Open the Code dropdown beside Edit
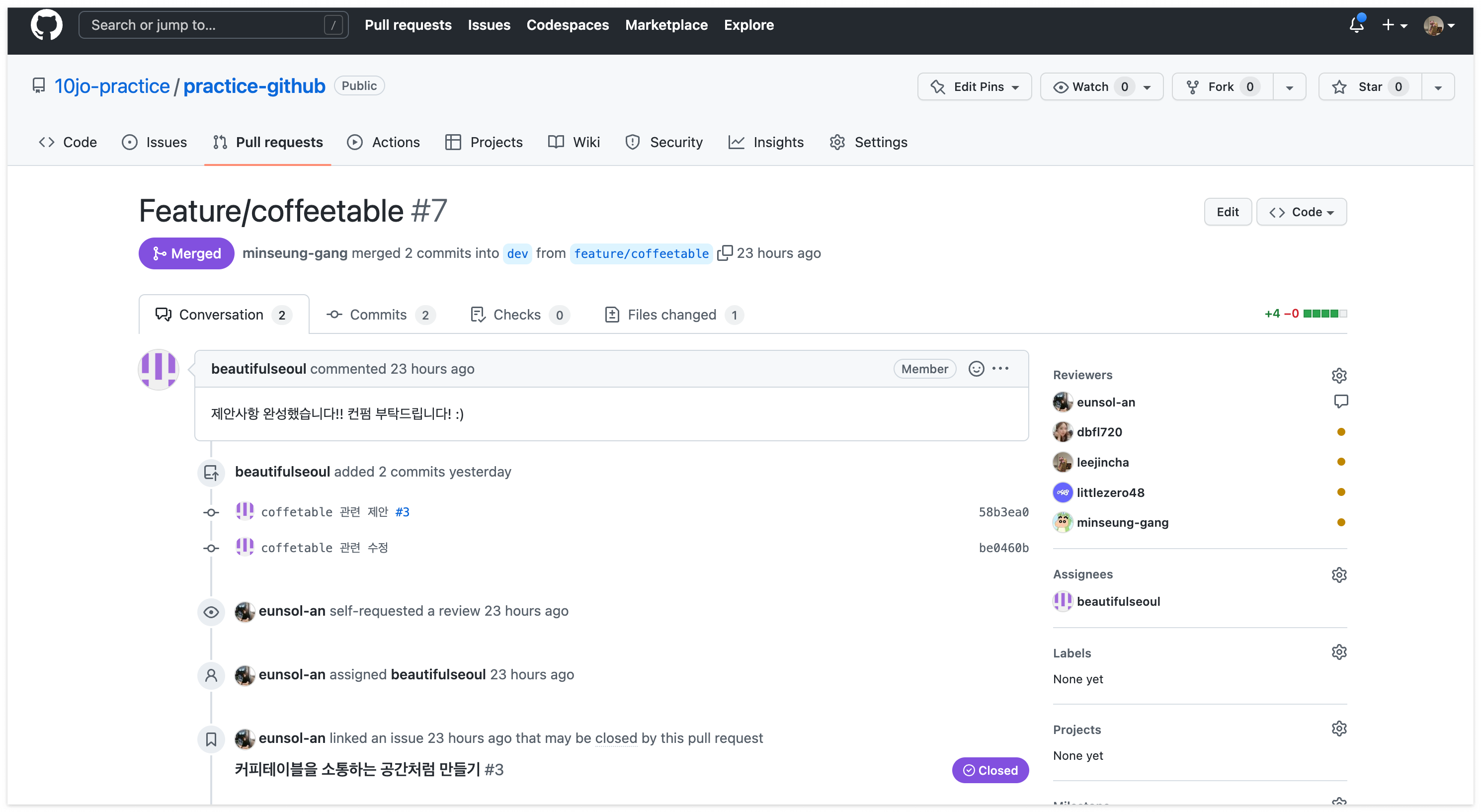 [1301, 212]
